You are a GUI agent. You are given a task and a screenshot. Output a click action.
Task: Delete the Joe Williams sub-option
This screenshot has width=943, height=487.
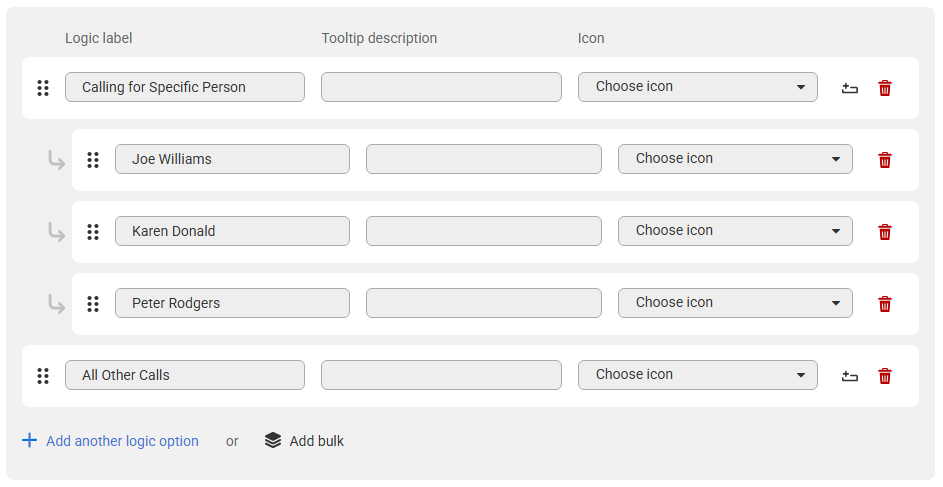pyautogui.click(x=885, y=160)
